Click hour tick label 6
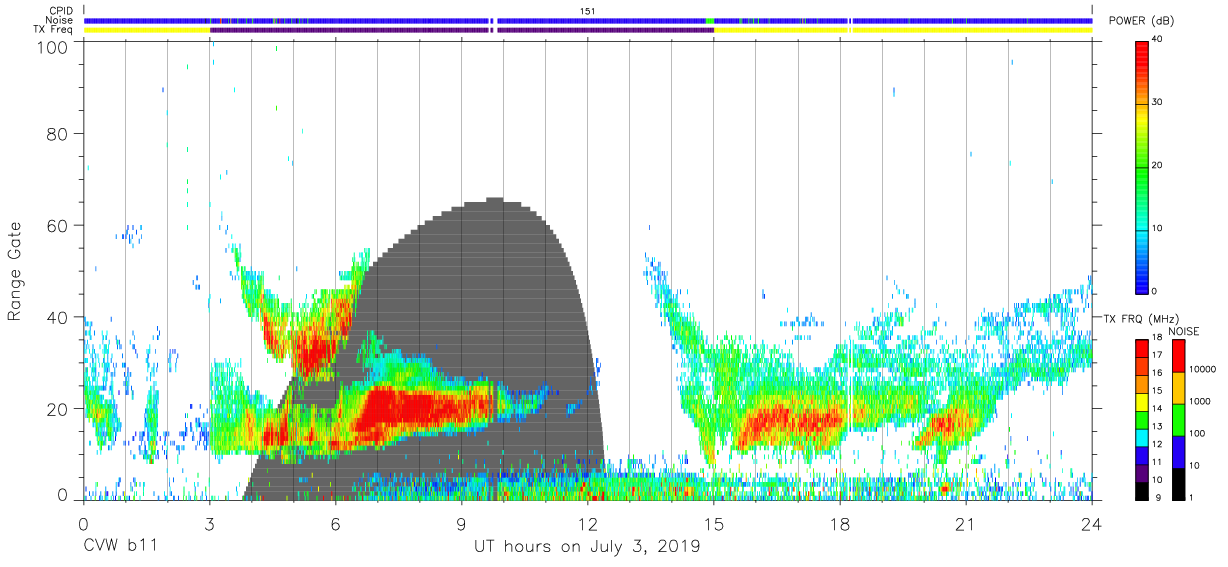Viewport: 1228px width, 567px height. [335, 523]
